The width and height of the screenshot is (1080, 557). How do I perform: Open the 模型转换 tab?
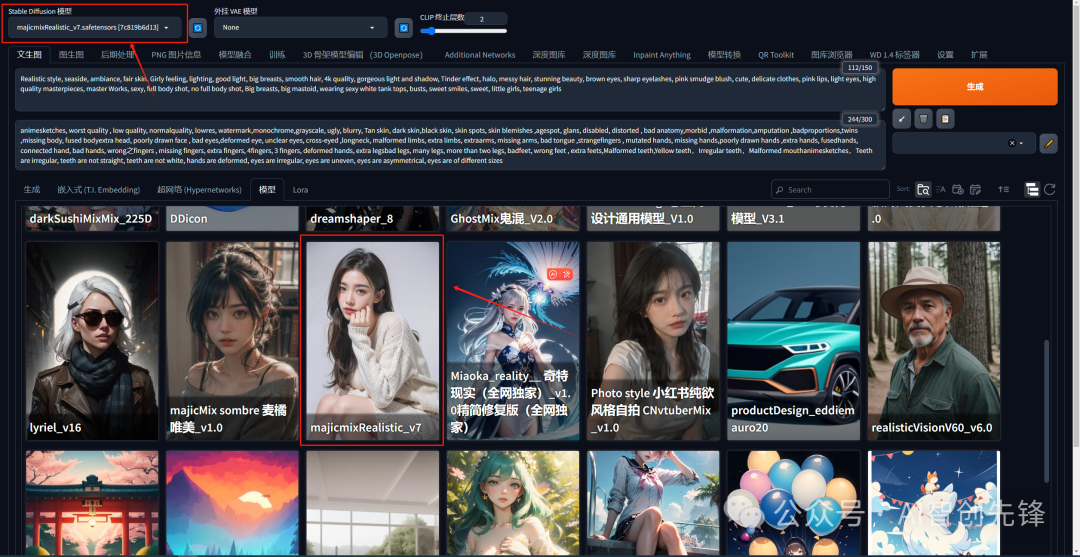(724, 54)
